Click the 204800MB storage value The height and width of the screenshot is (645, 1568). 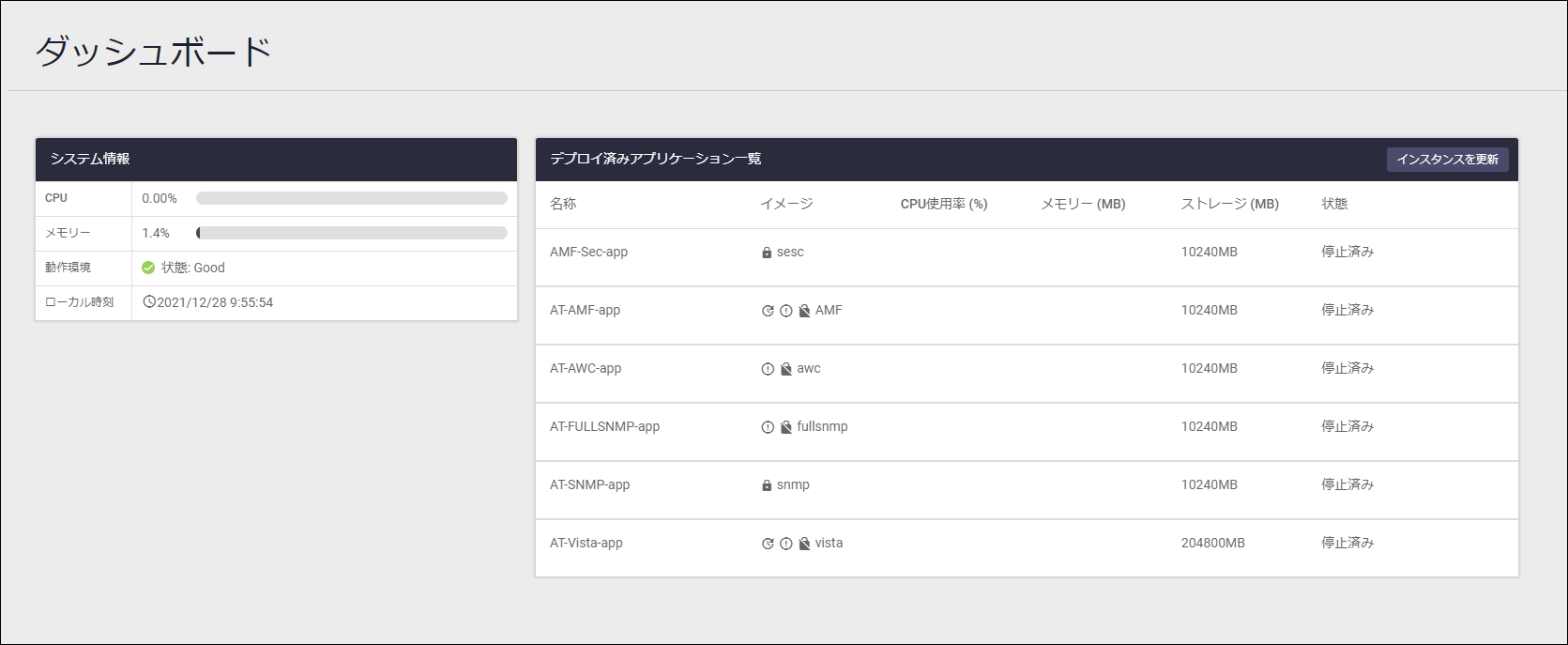coord(1212,543)
